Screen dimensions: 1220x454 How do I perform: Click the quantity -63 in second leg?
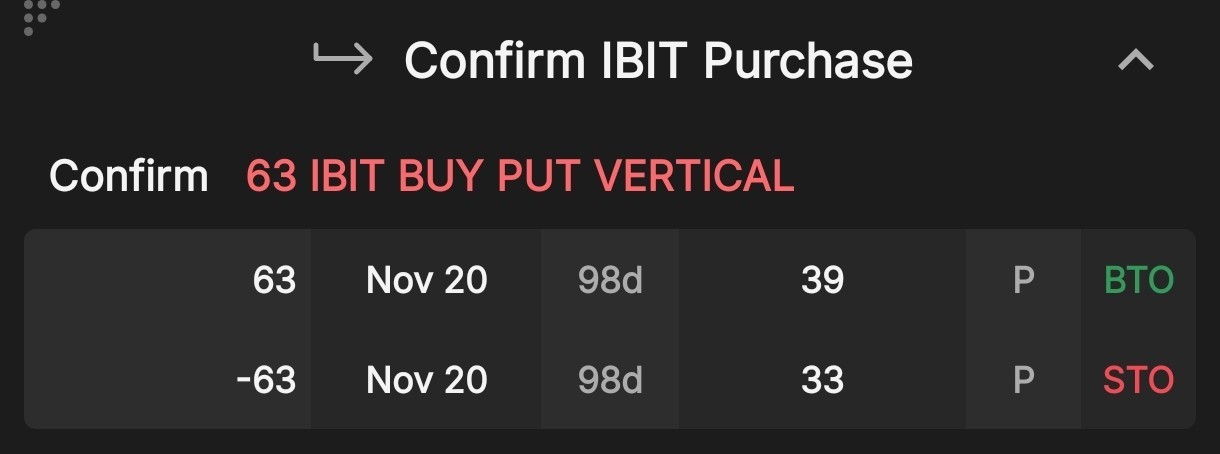click(x=266, y=380)
